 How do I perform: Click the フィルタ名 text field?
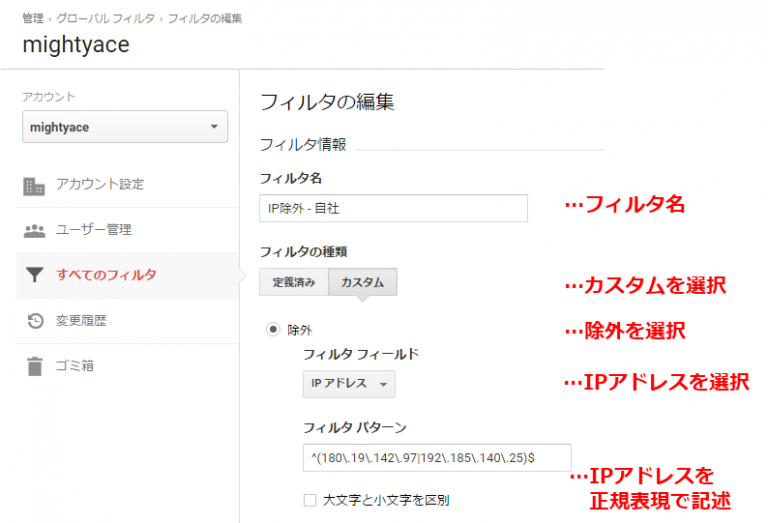pyautogui.click(x=393, y=208)
